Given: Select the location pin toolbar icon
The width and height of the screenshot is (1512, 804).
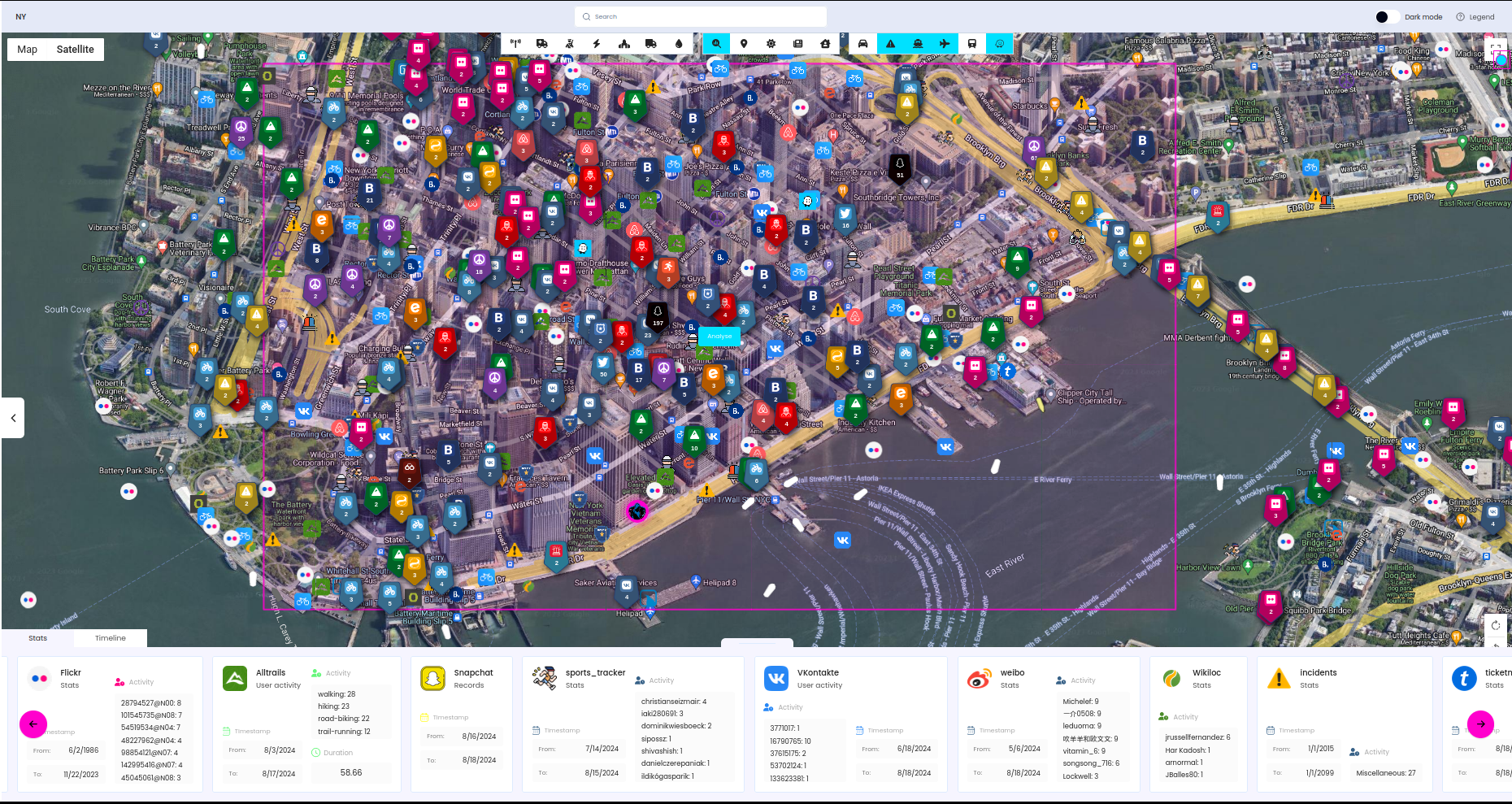Looking at the screenshot, I should 744,44.
